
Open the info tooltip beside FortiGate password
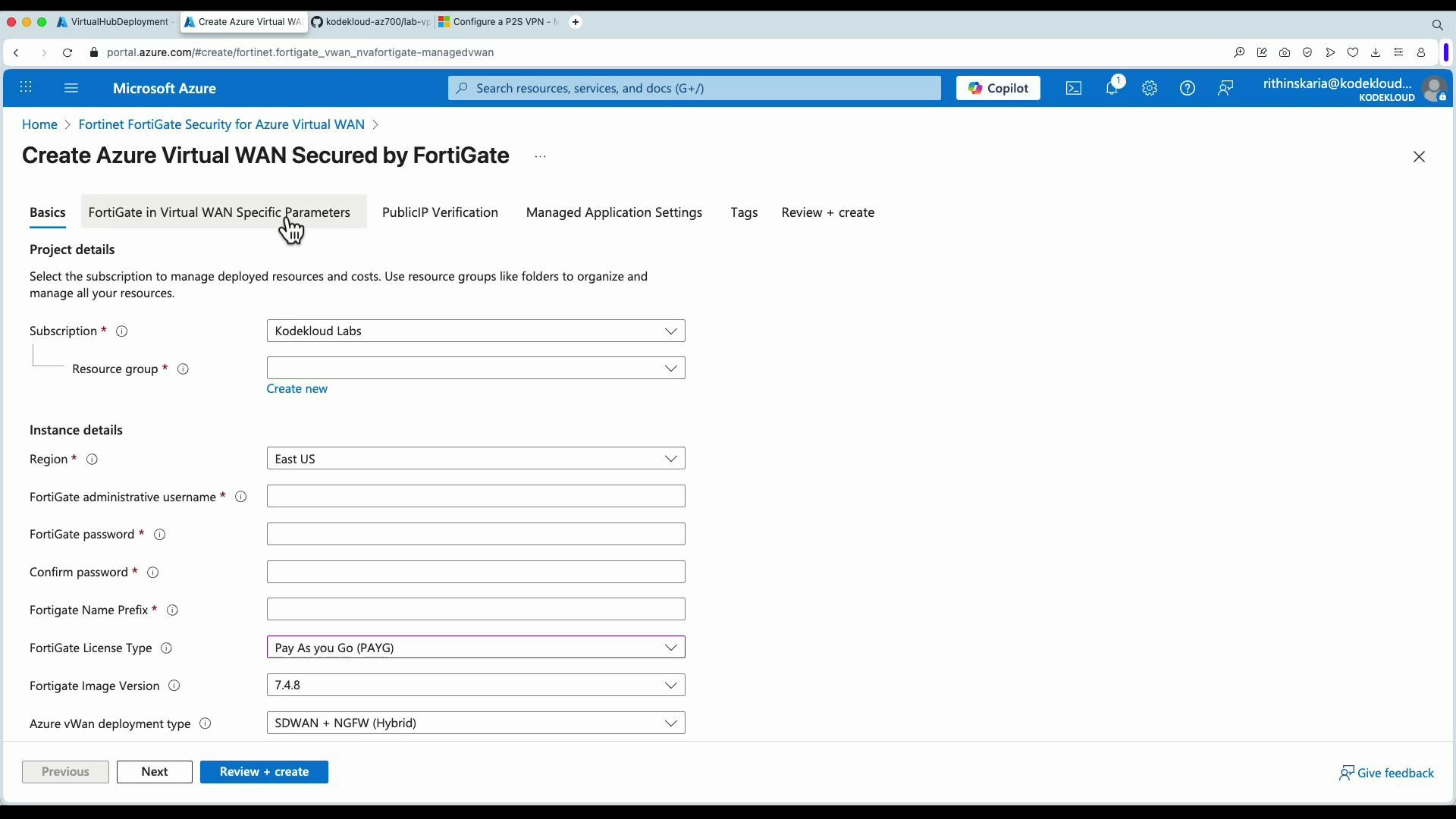coord(159,535)
